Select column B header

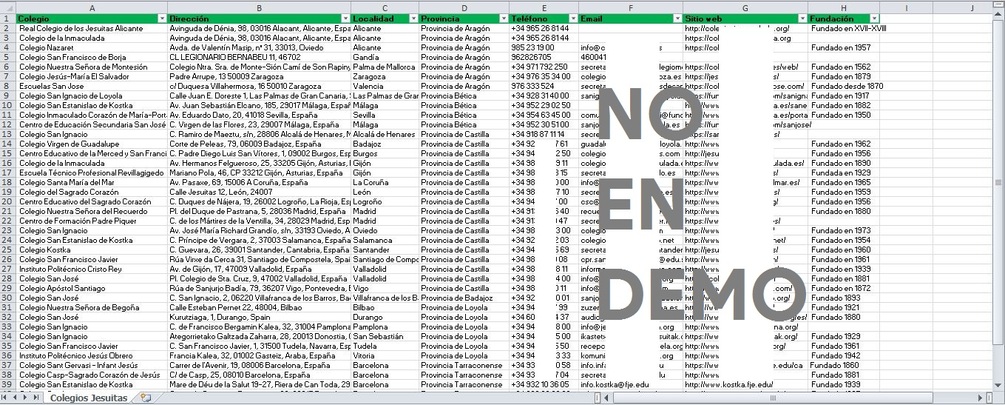259,8
